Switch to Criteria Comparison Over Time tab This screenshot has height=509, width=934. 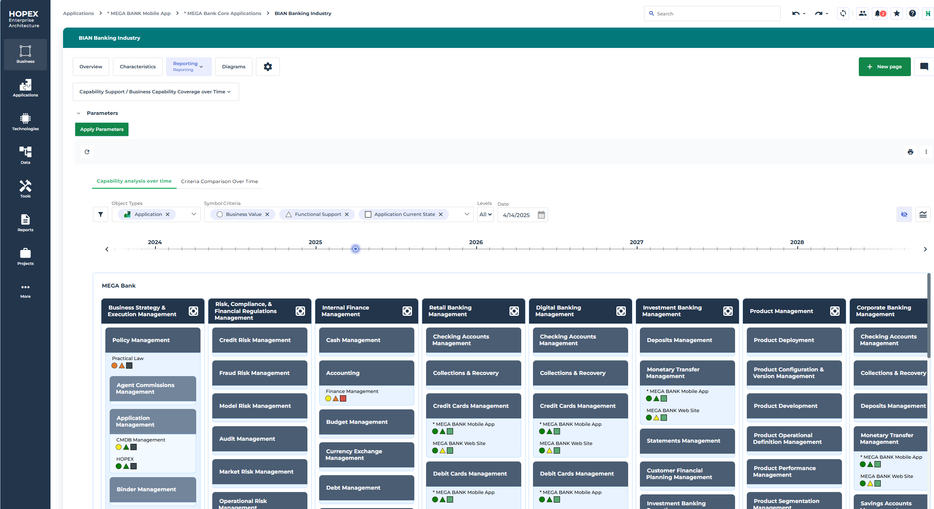click(x=219, y=181)
